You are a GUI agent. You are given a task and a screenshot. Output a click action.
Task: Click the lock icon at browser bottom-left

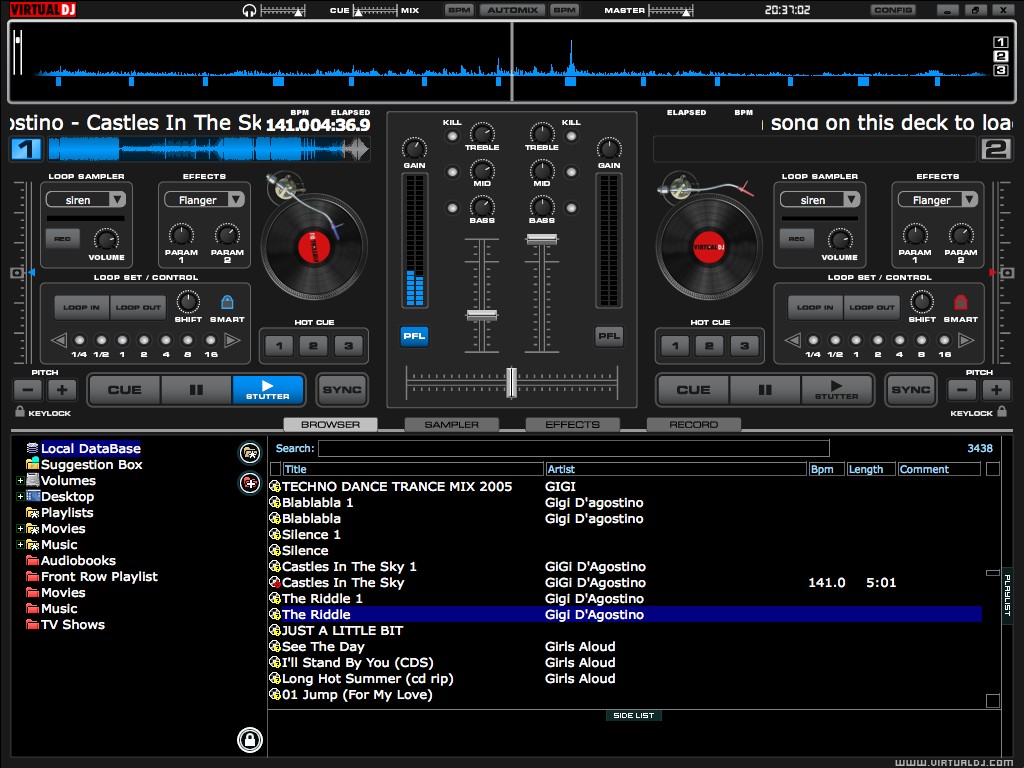[x=249, y=740]
